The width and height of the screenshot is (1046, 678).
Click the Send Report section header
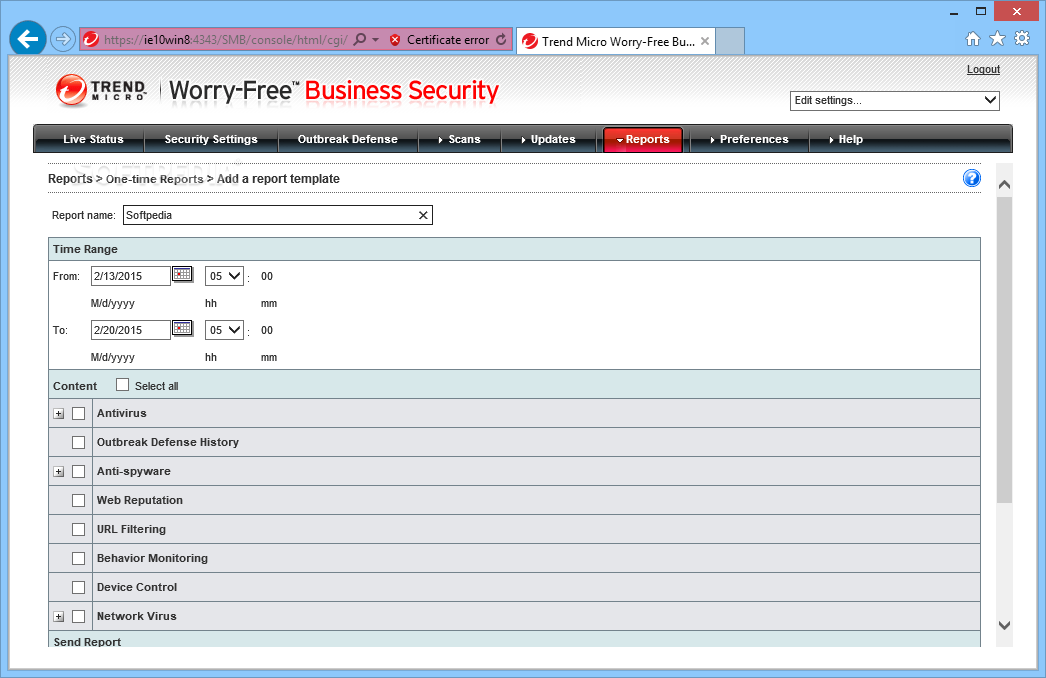click(x=514, y=640)
